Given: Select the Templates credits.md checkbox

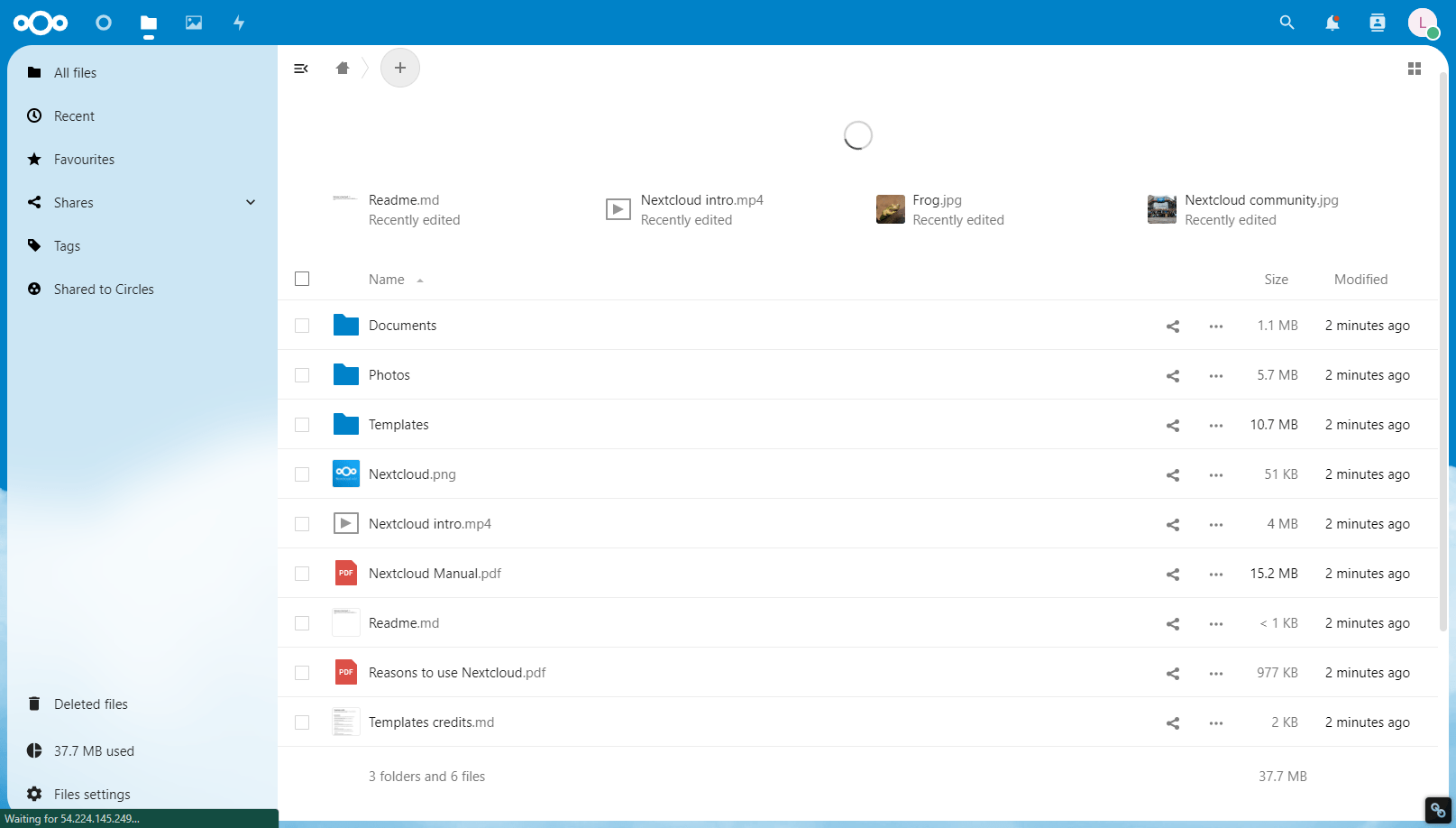Looking at the screenshot, I should [x=302, y=722].
